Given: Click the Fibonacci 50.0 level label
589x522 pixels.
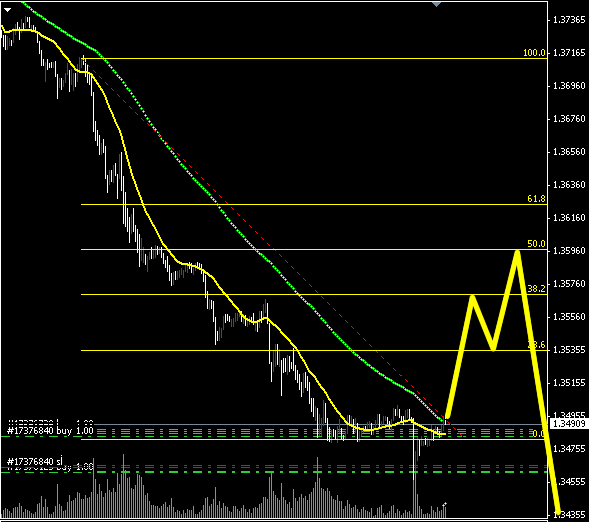Looking at the screenshot, I should [x=536, y=244].
